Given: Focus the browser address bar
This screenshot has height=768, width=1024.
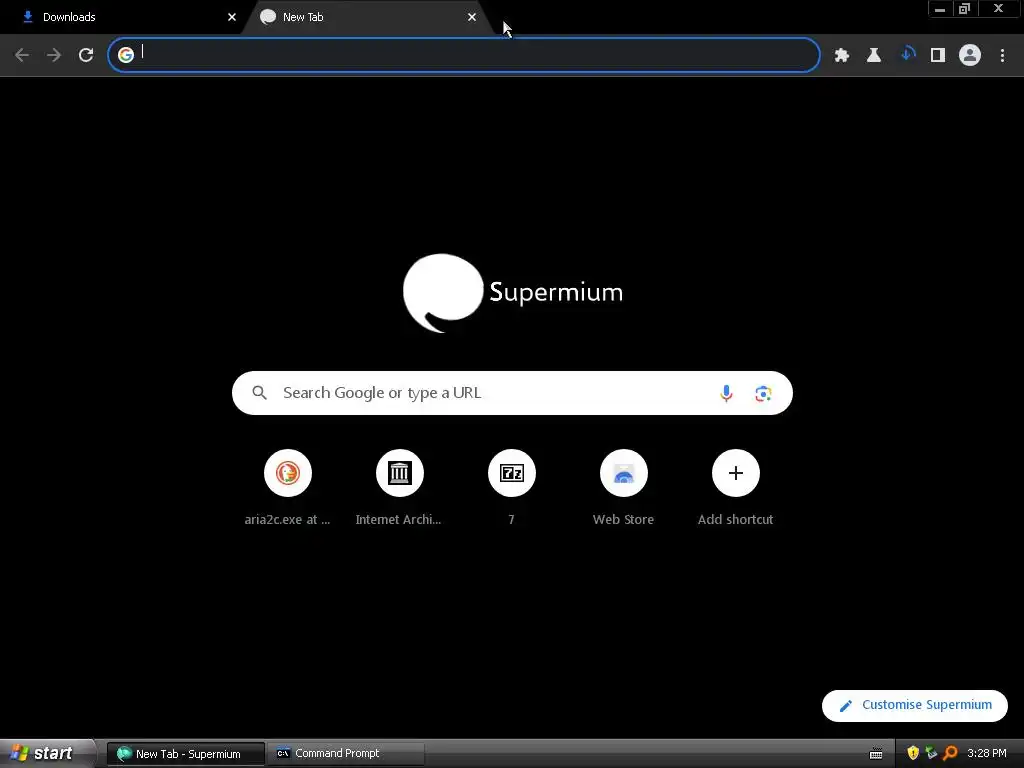Looking at the screenshot, I should 464,55.
